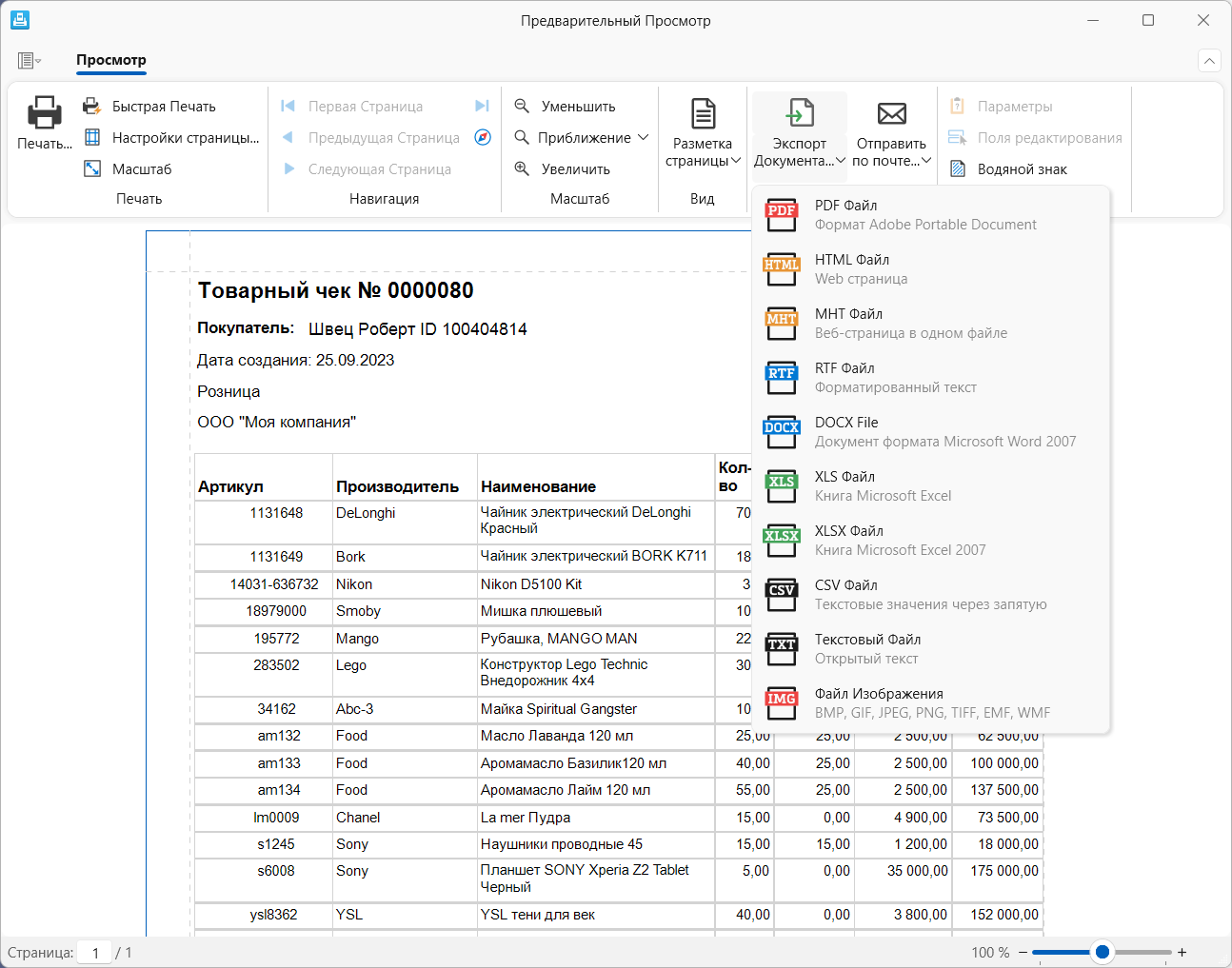Choose Текстовый Файл export option

point(931,649)
